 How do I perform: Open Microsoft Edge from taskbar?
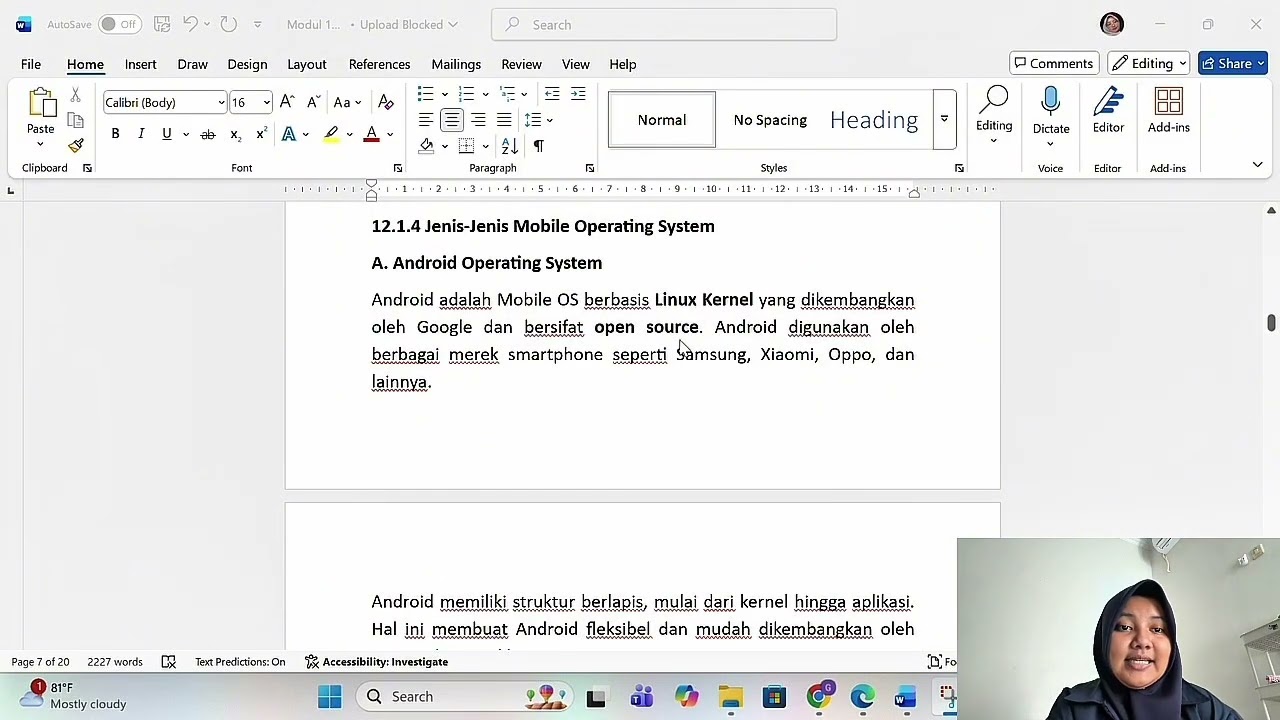[x=862, y=697]
